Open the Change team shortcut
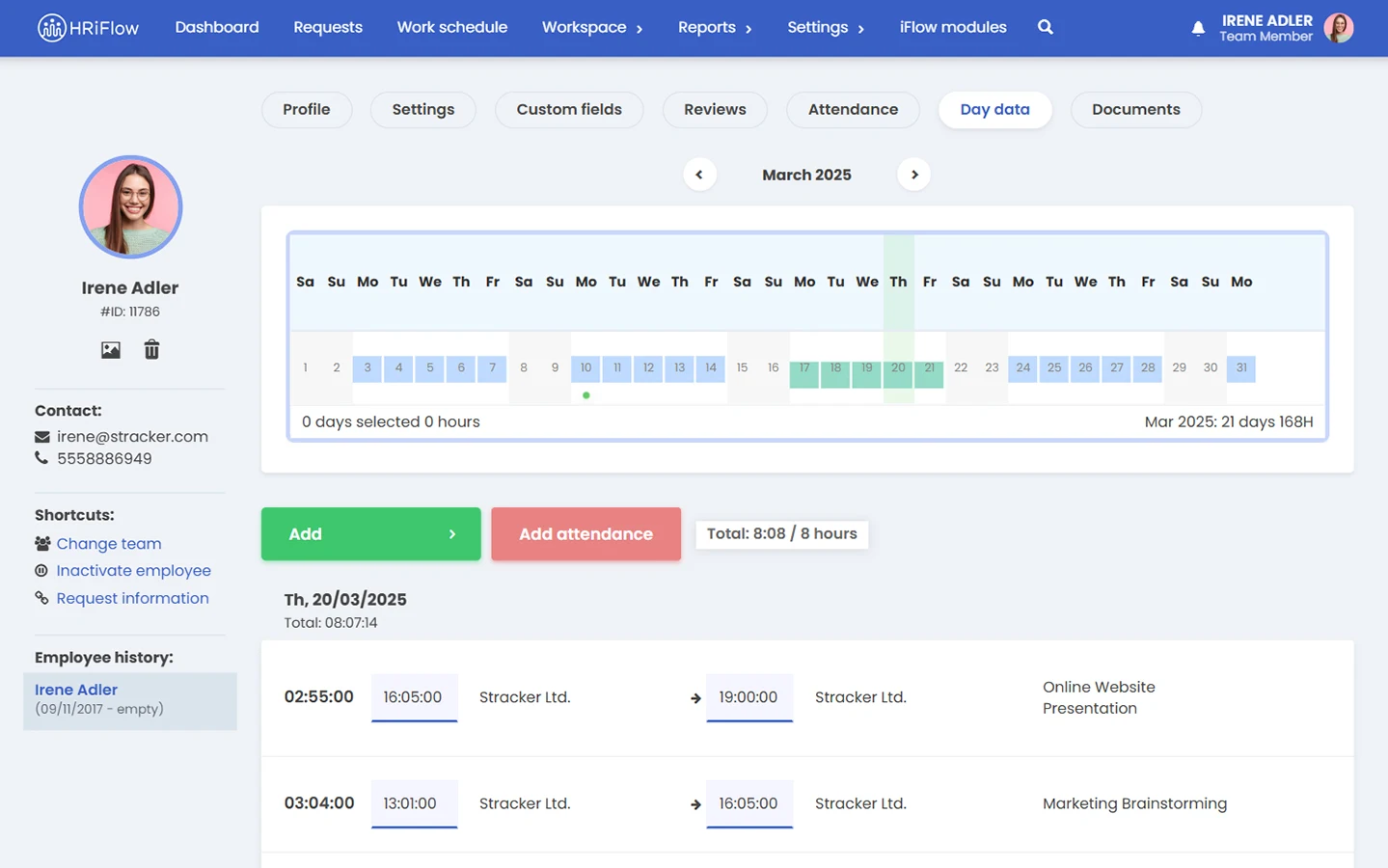The height and width of the screenshot is (868, 1388). click(108, 544)
